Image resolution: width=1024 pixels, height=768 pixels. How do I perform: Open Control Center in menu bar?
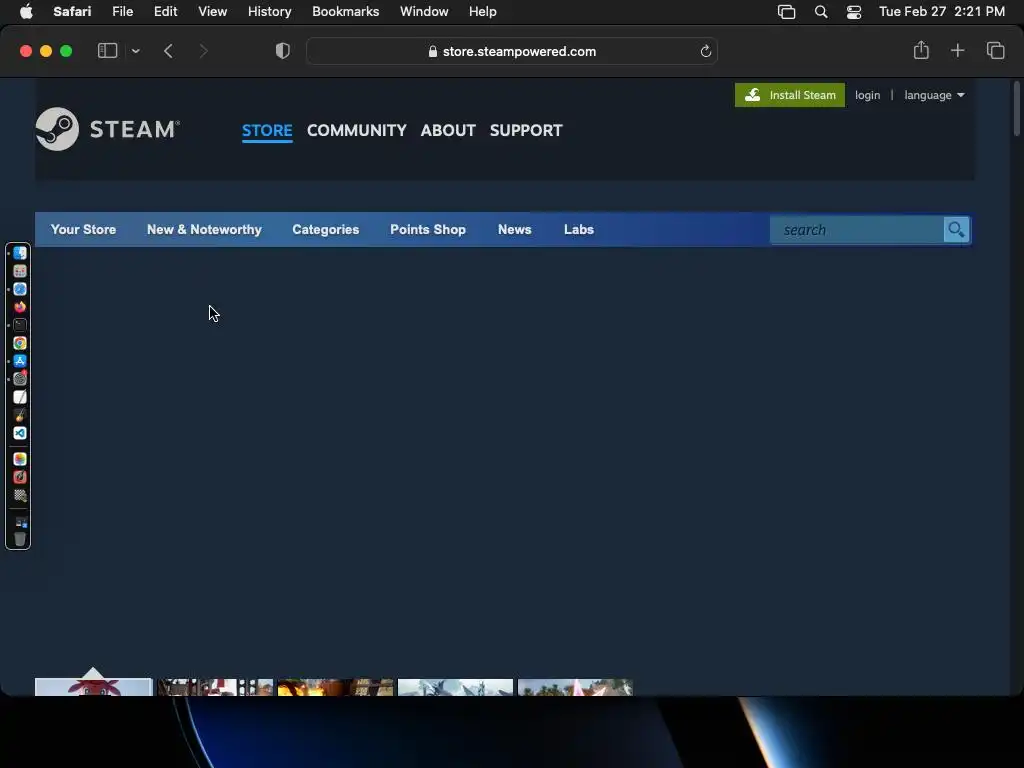[854, 12]
